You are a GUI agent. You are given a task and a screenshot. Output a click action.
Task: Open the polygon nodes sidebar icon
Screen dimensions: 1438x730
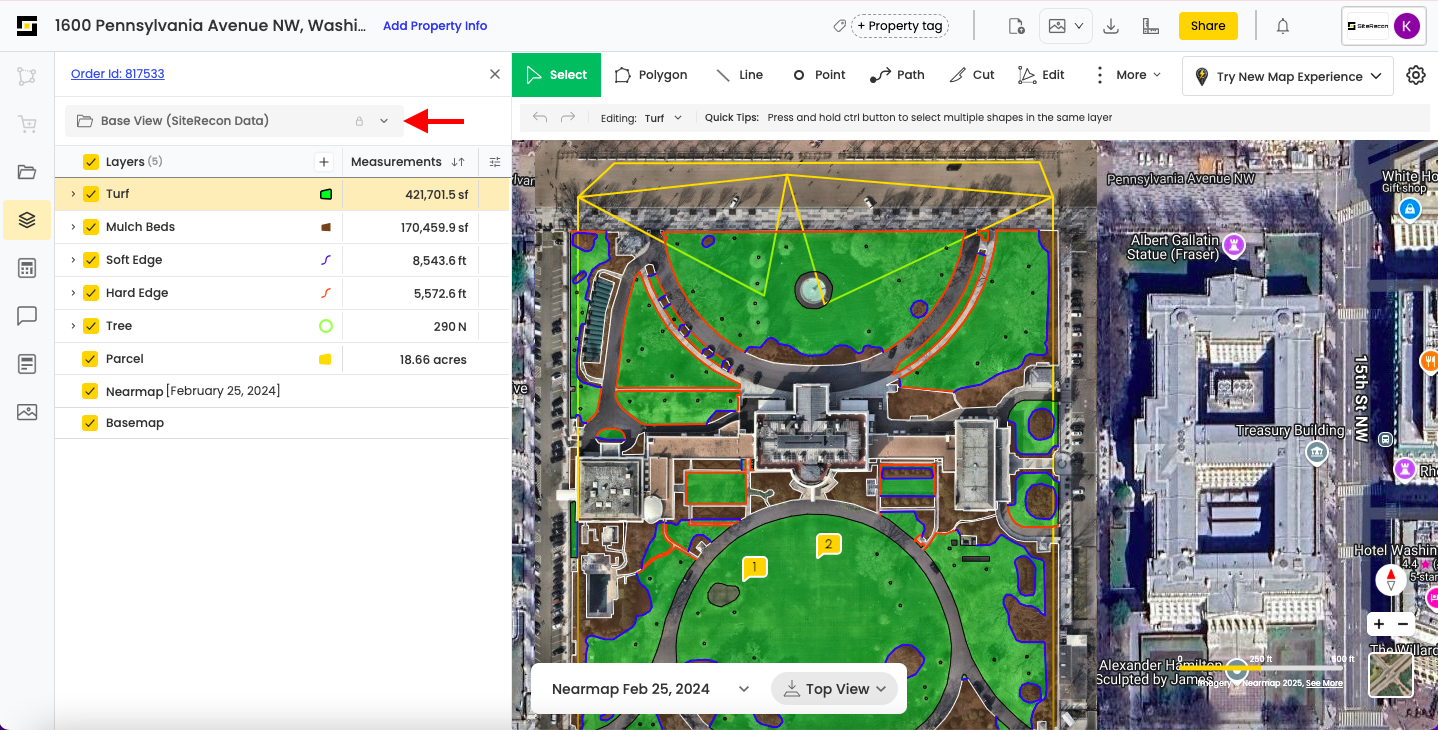[x=27, y=76]
